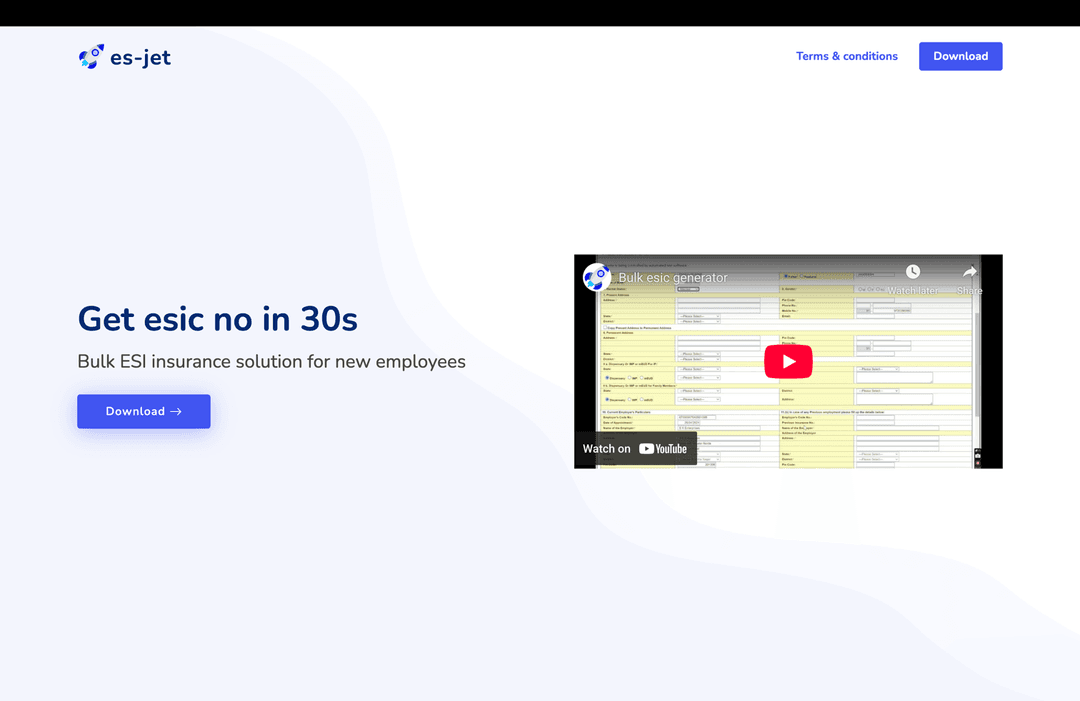Click the Share icon in the video player
Viewport: 1080px width, 701px height.
pyautogui.click(x=969, y=271)
